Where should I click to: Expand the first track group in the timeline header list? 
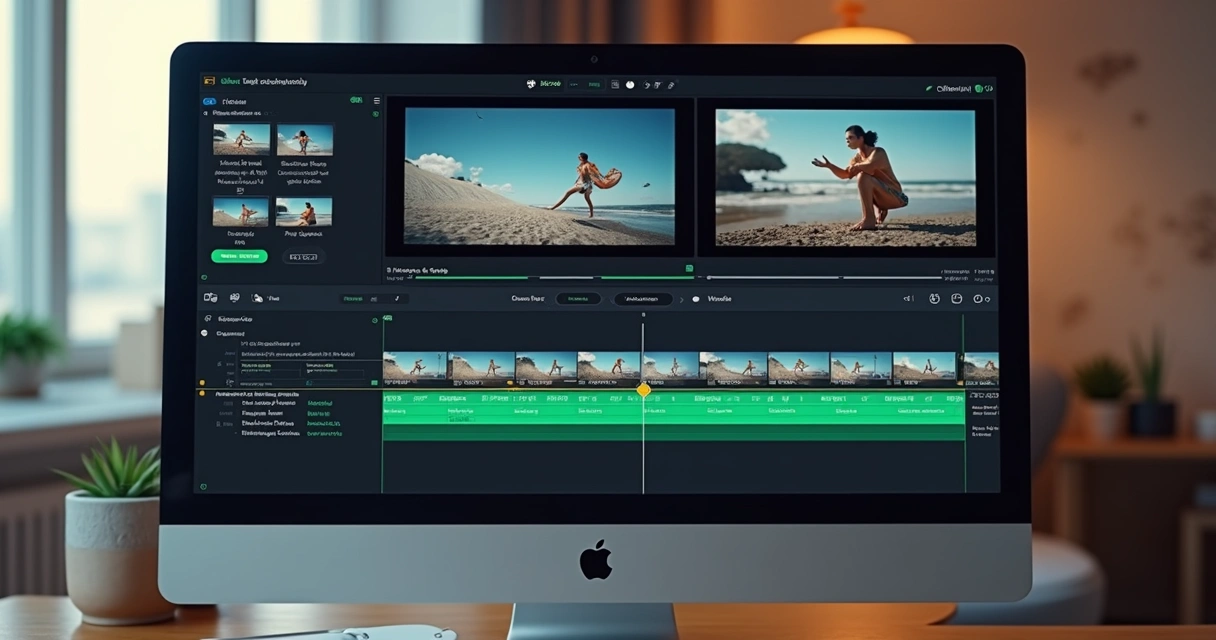click(208, 319)
